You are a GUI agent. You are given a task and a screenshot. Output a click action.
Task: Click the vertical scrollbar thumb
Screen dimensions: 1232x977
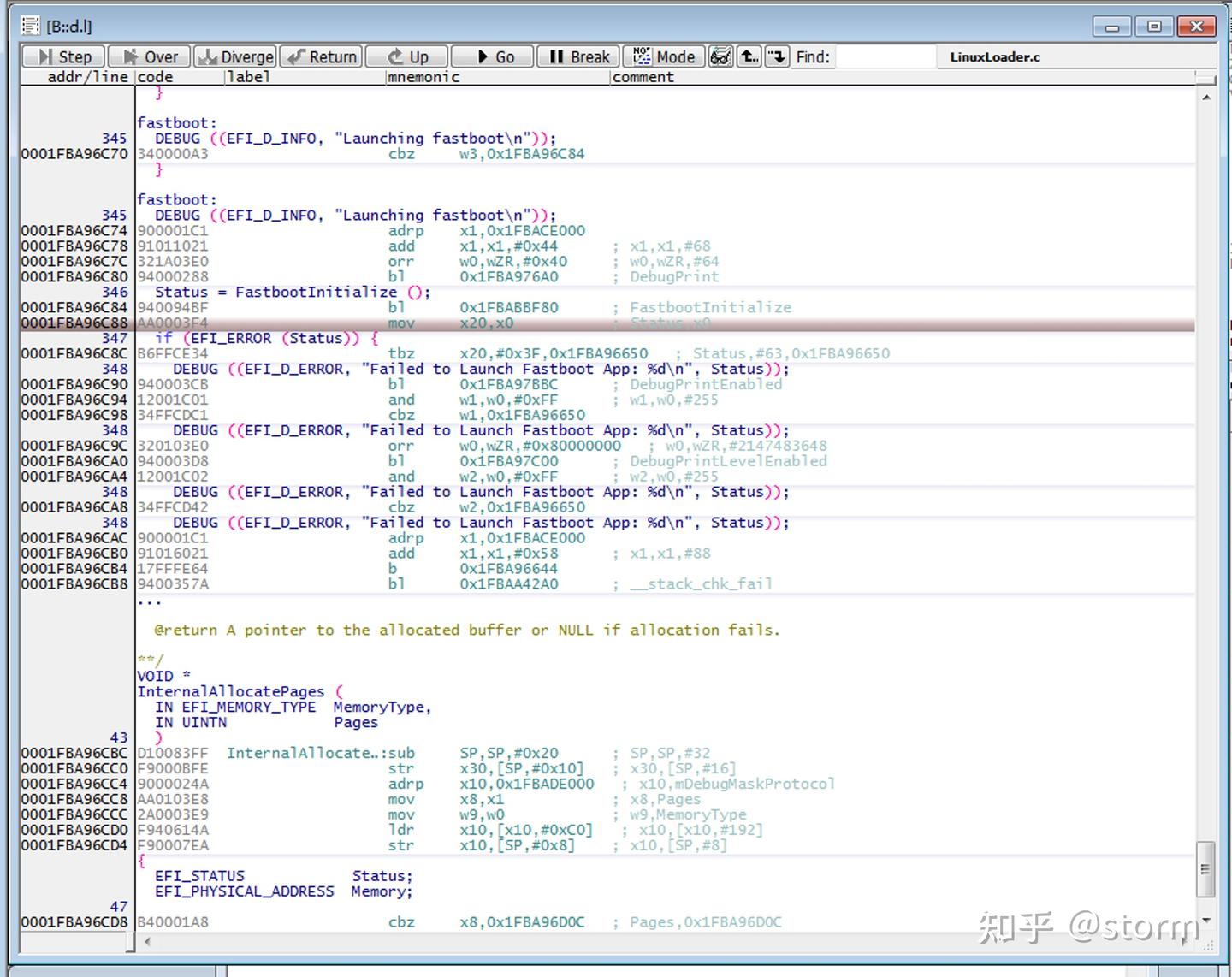1205,869
